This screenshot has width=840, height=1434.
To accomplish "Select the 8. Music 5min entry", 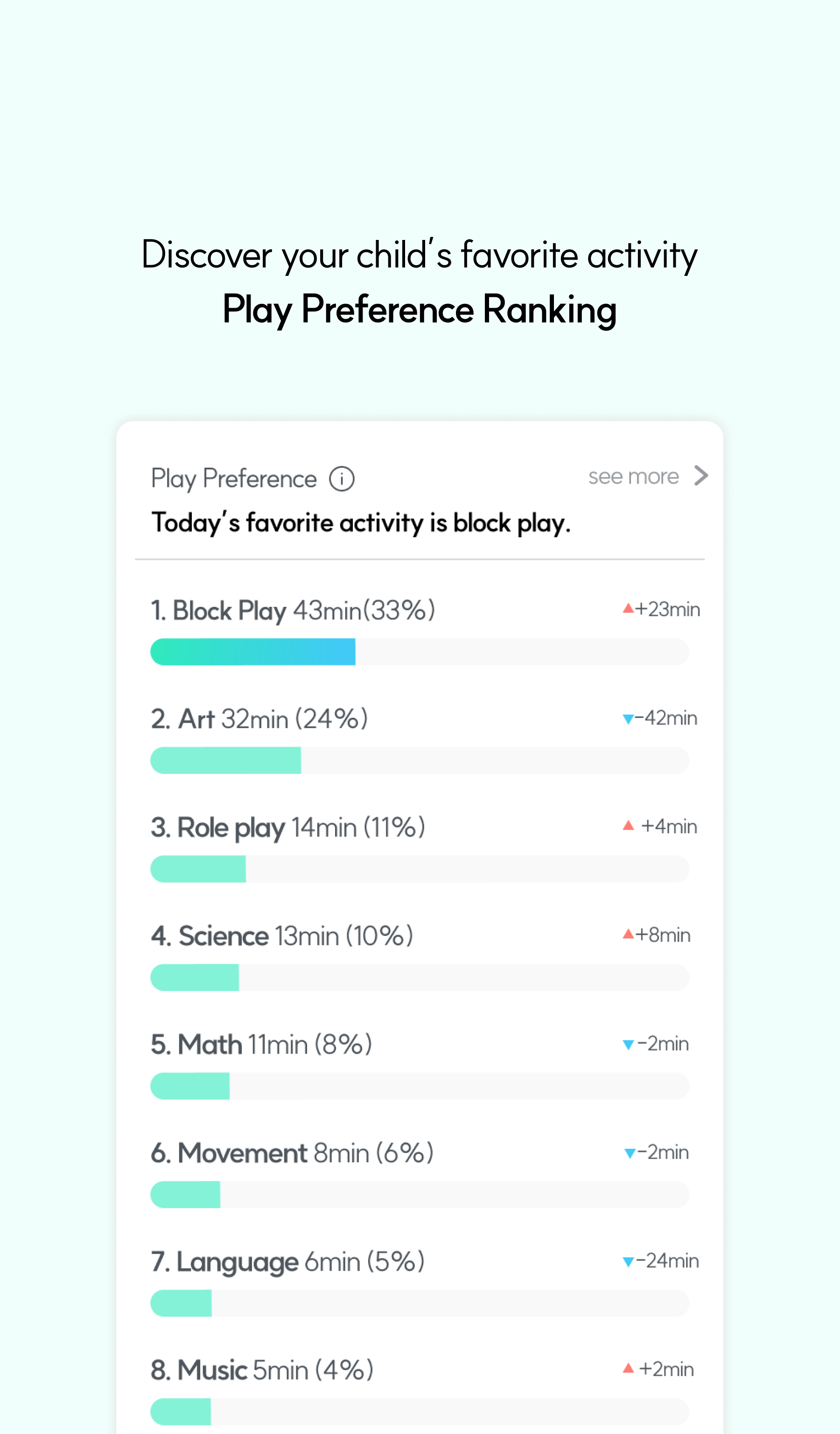I will [x=262, y=1370].
